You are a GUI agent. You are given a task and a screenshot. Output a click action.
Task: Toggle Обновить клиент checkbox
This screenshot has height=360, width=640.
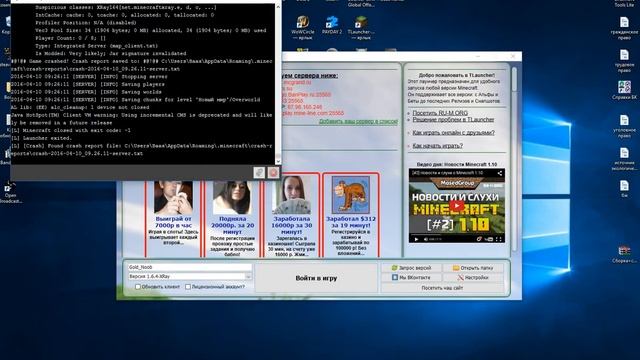[x=138, y=287]
